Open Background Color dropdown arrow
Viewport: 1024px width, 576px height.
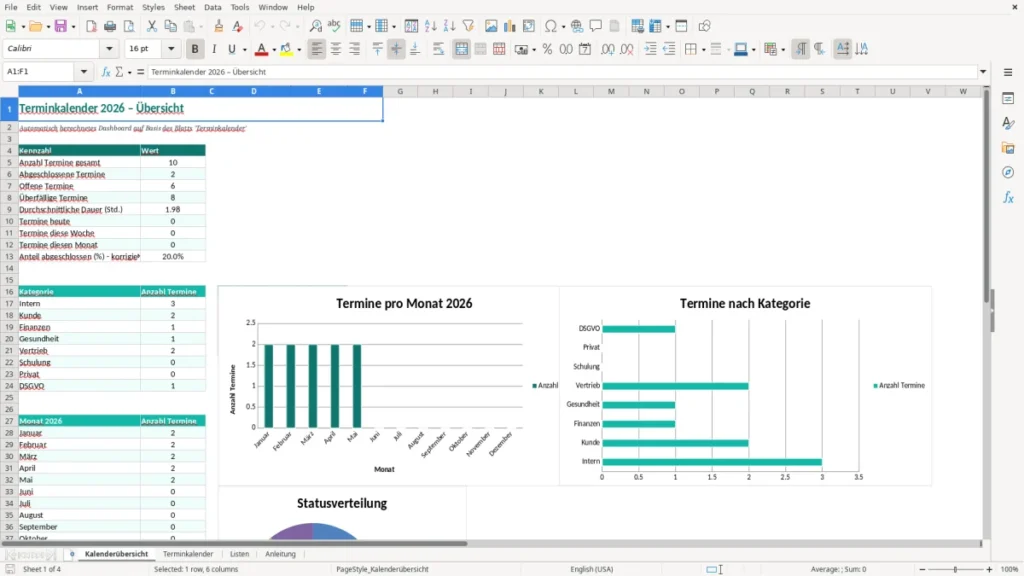pyautogui.click(x=299, y=50)
